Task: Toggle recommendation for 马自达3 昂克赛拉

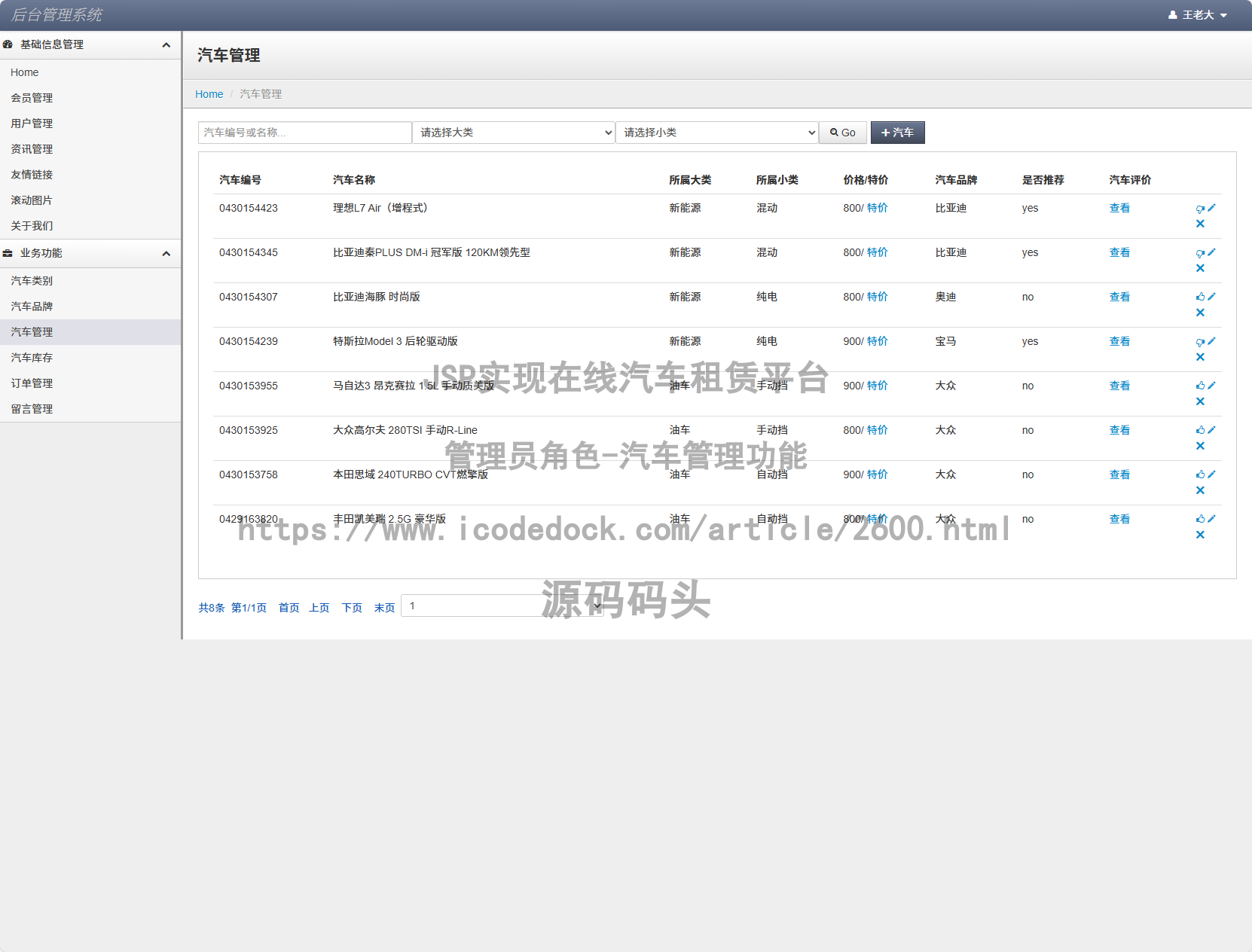Action: (x=1199, y=385)
